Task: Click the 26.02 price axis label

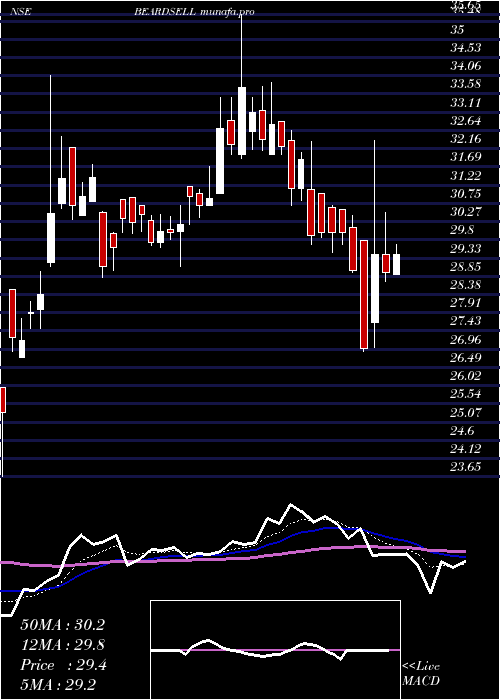Action: (x=465, y=376)
